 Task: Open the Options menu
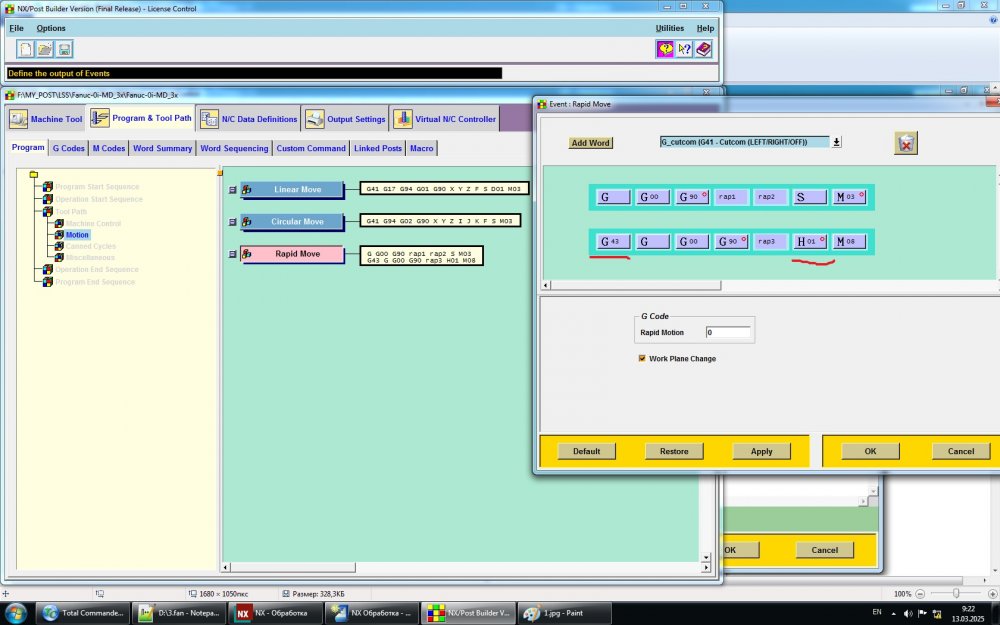point(51,28)
